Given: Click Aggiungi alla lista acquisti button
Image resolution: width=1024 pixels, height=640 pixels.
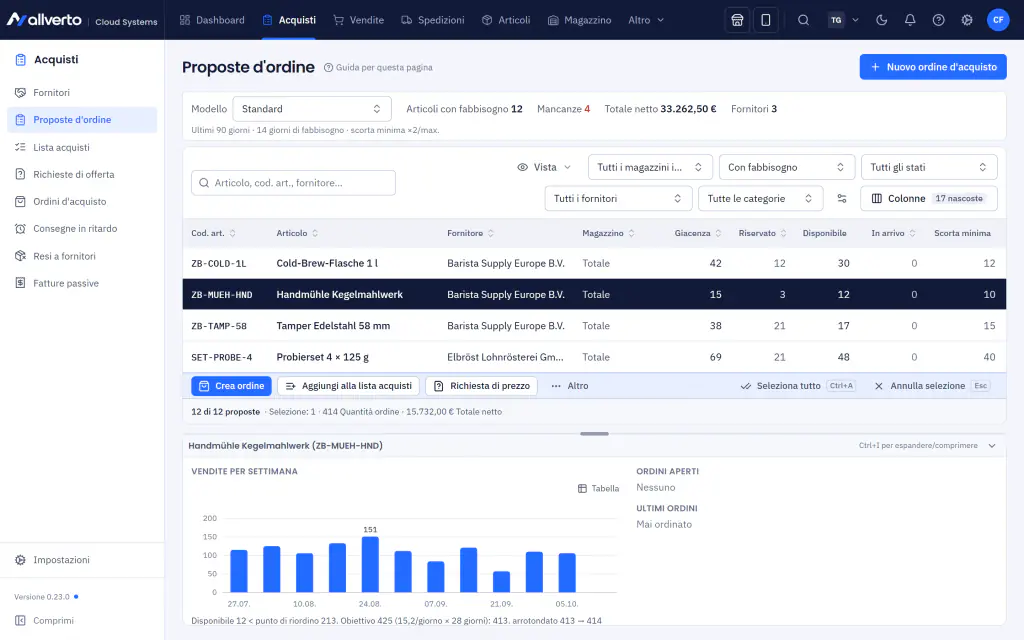Looking at the screenshot, I should click(349, 386).
